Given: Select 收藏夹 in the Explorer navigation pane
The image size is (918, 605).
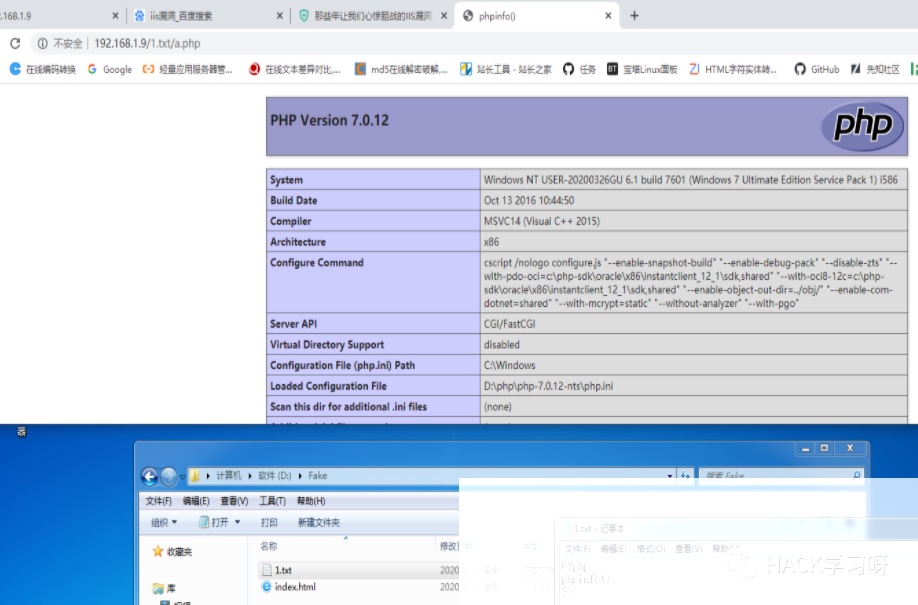Looking at the screenshot, I should point(173,551).
